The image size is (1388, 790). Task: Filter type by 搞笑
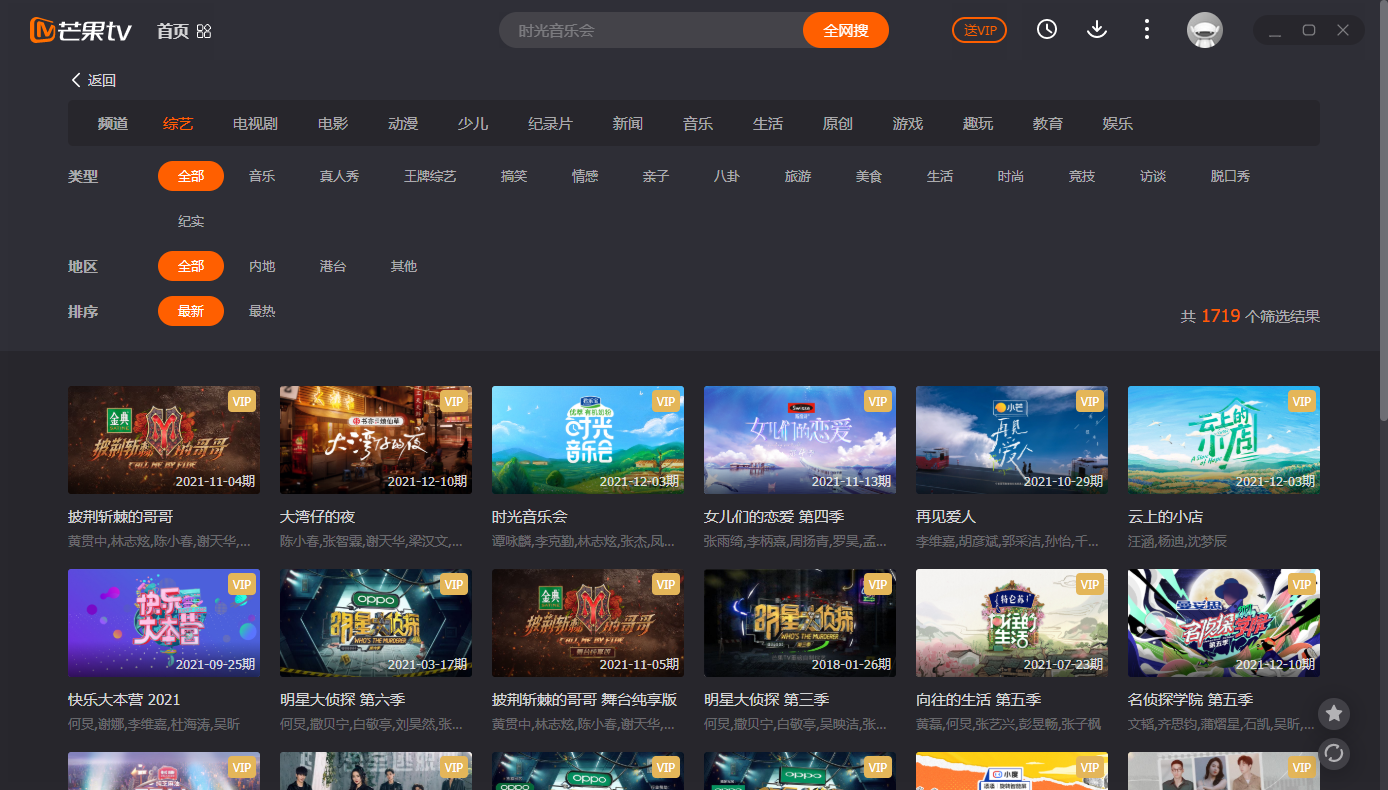tap(514, 176)
